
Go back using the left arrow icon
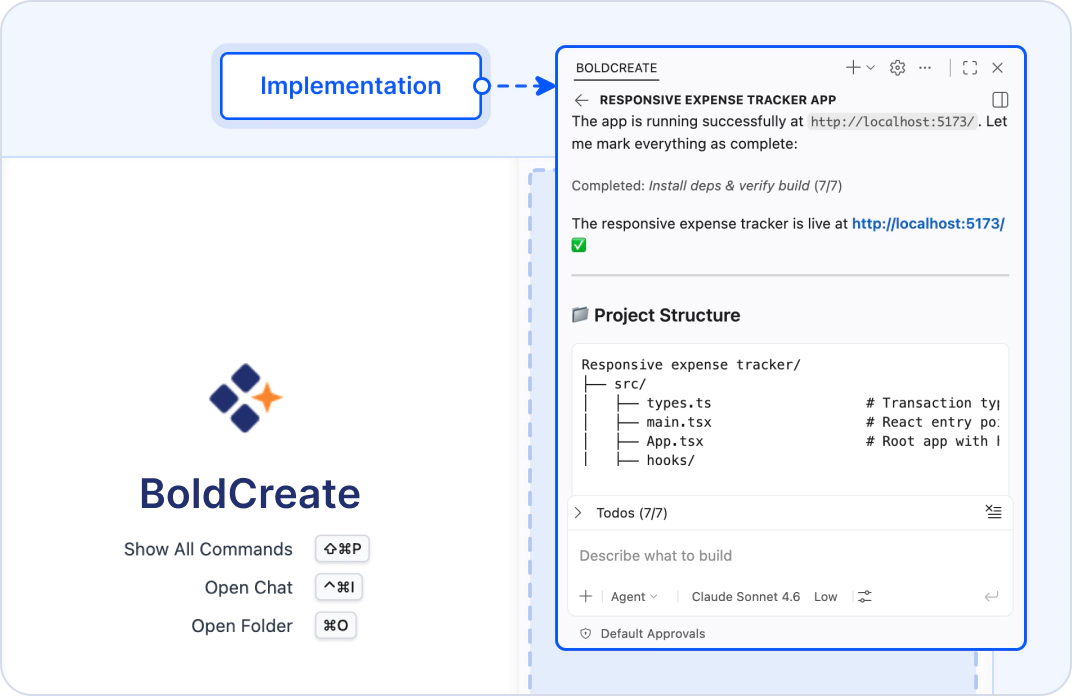(581, 101)
